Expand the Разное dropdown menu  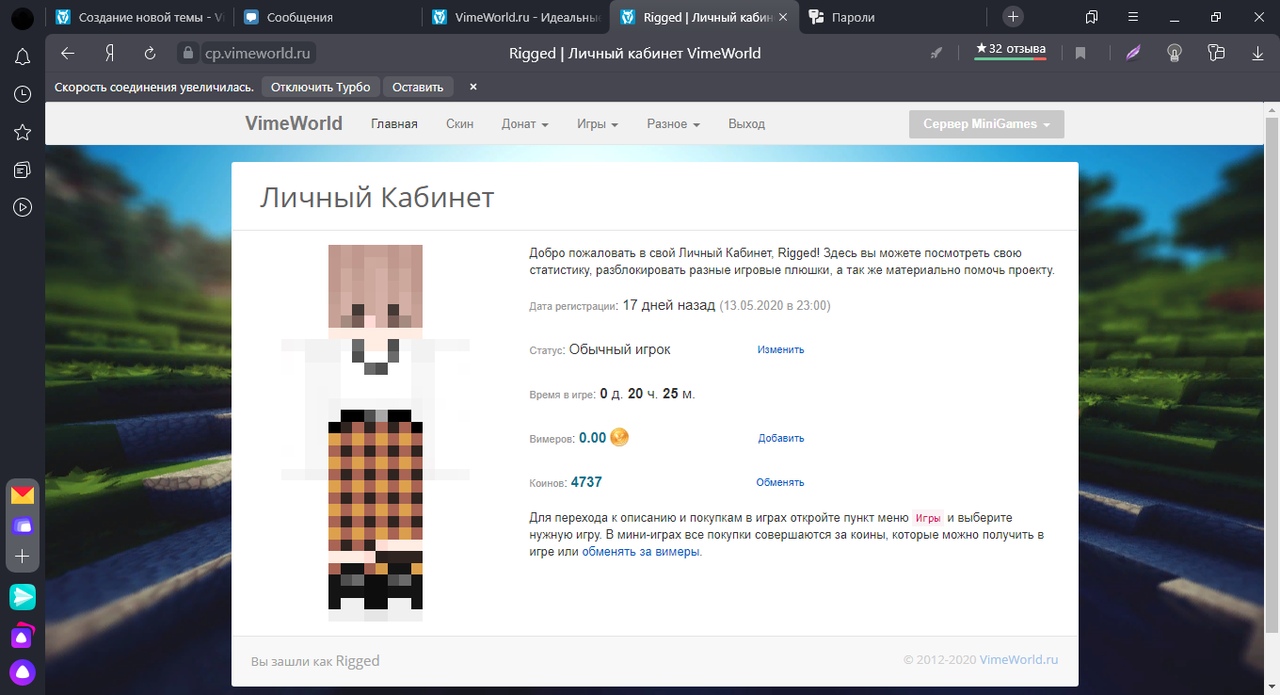[673, 124]
